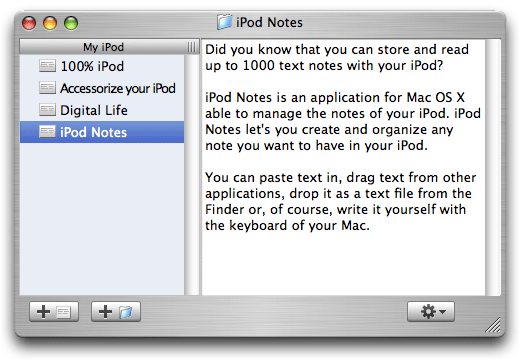This screenshot has width=520, height=362.
Task: Select the iPod Notes note row
Action: point(102,132)
